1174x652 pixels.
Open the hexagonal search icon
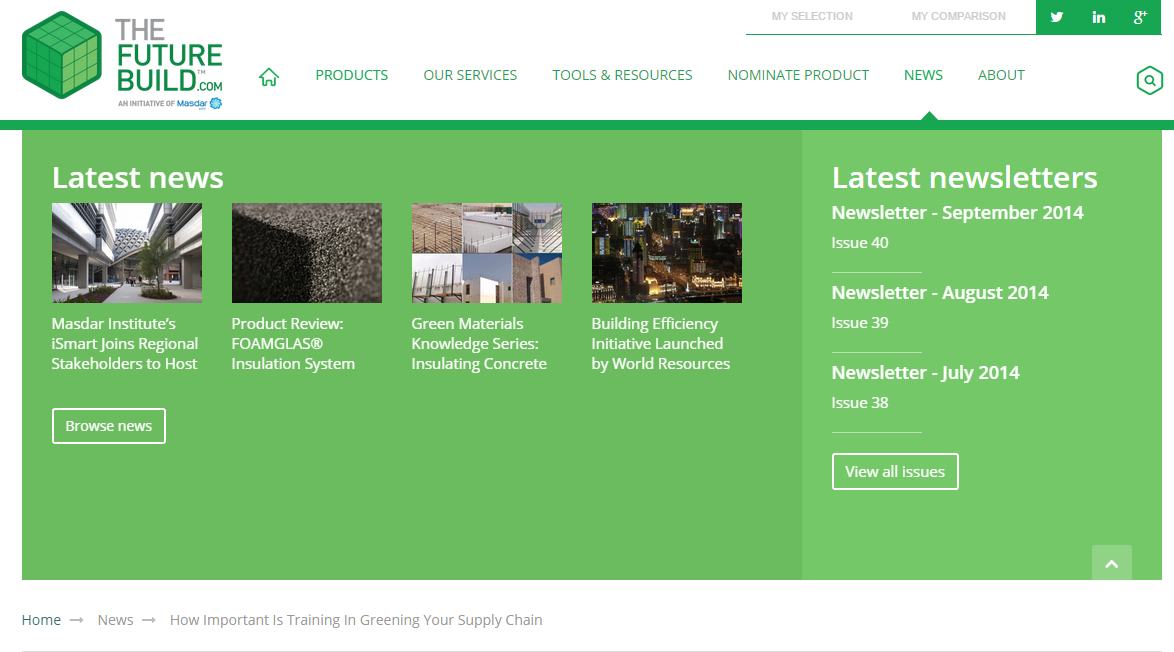click(1149, 80)
